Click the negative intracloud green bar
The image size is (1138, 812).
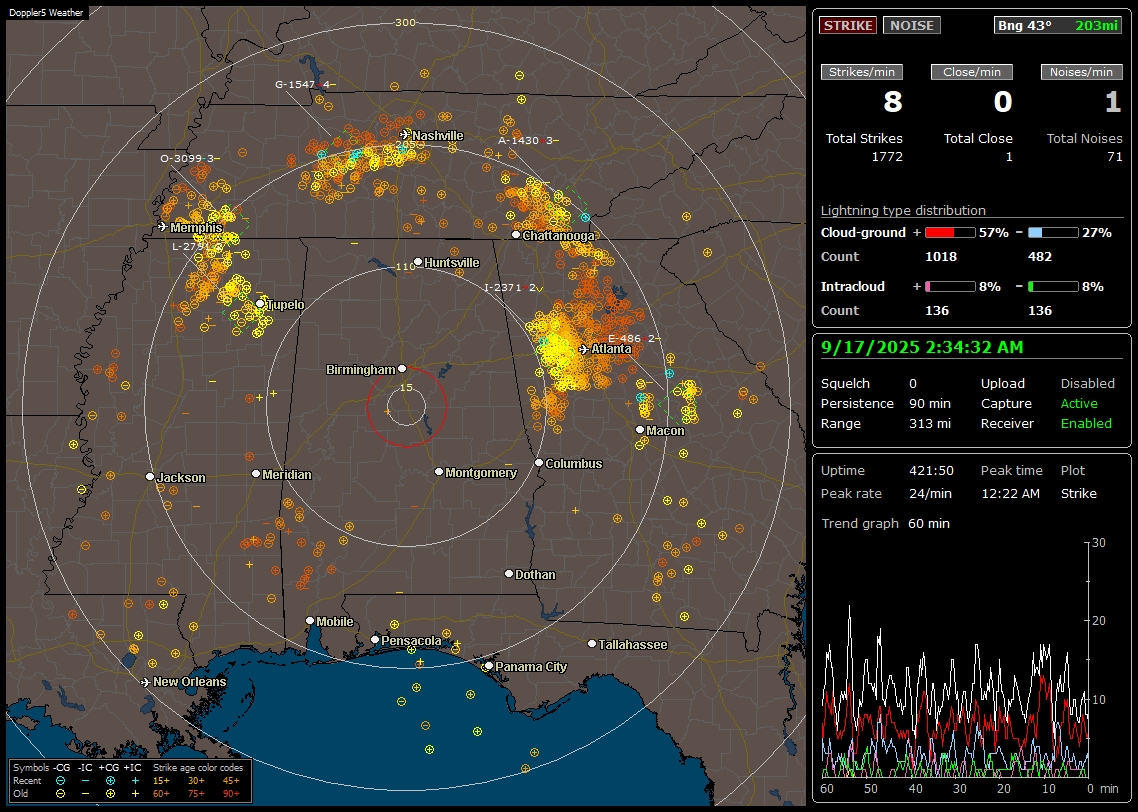(1053, 287)
